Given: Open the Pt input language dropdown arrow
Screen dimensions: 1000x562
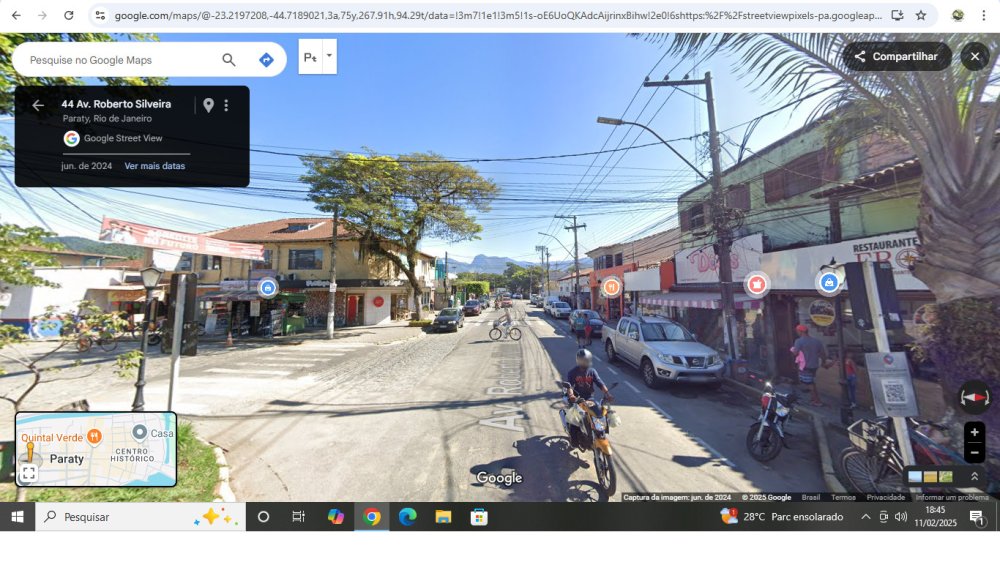Looking at the screenshot, I should pos(329,55).
